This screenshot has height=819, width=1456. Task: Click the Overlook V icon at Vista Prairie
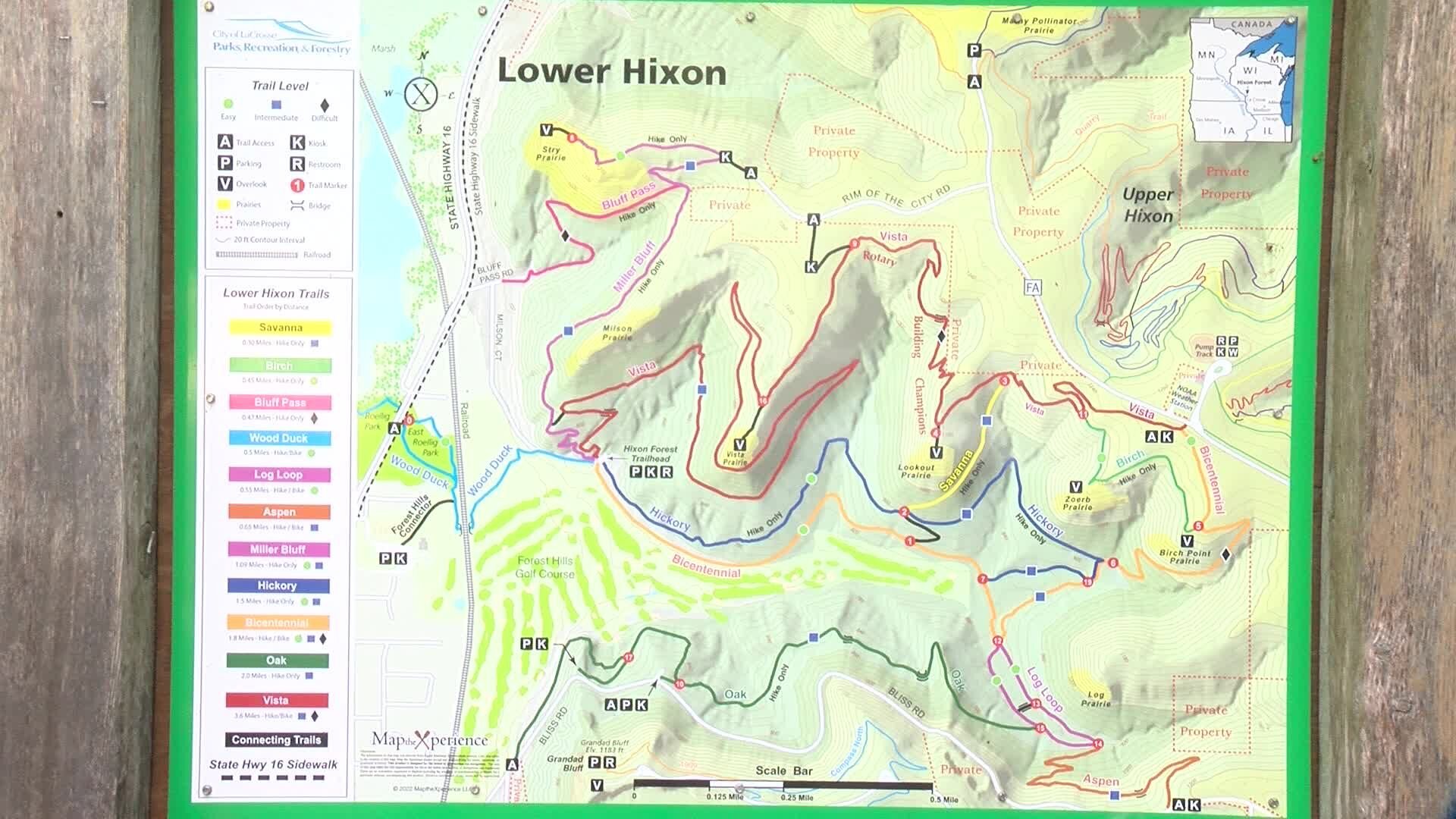(740, 444)
